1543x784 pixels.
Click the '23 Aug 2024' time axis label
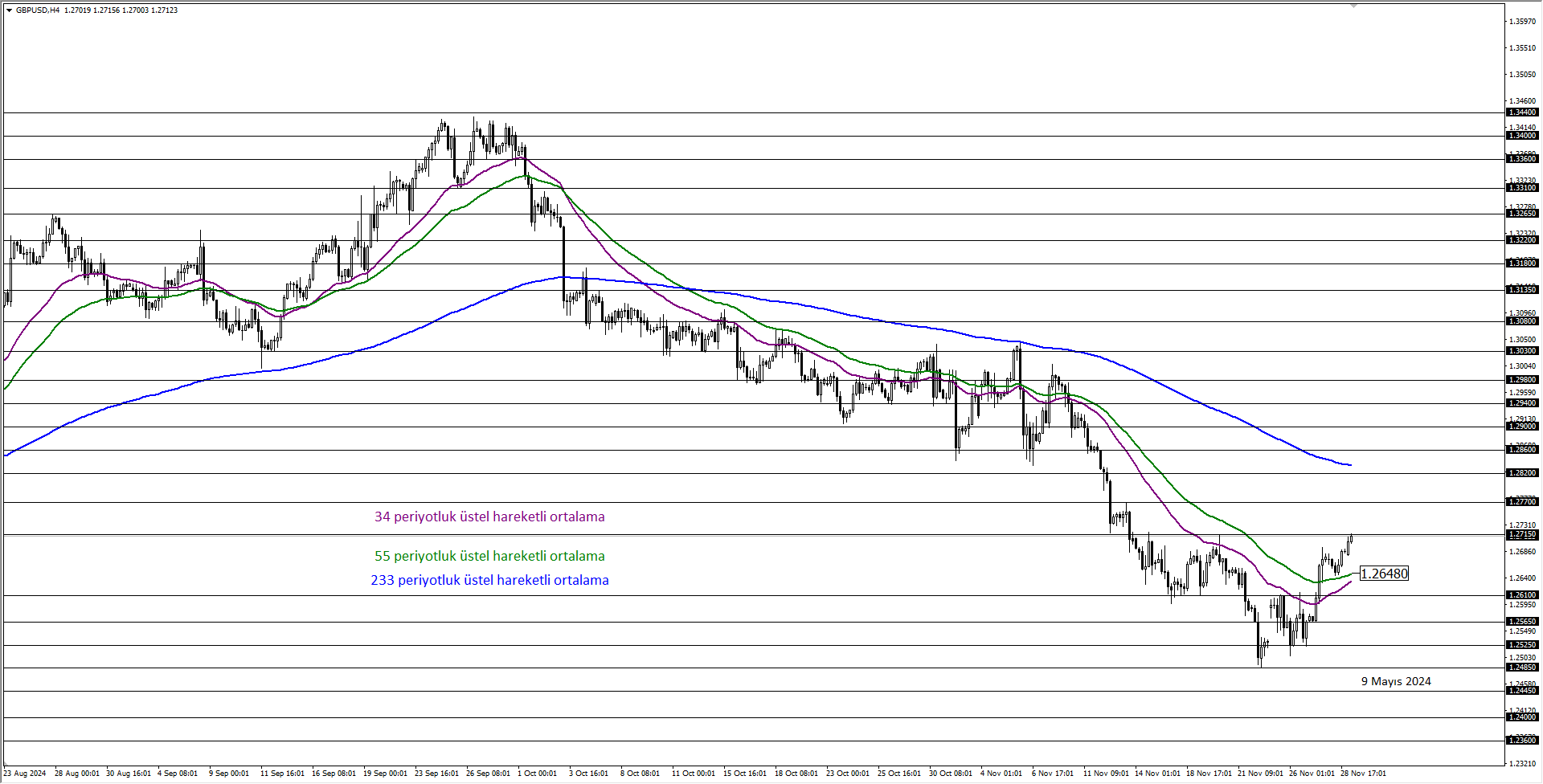point(25,774)
